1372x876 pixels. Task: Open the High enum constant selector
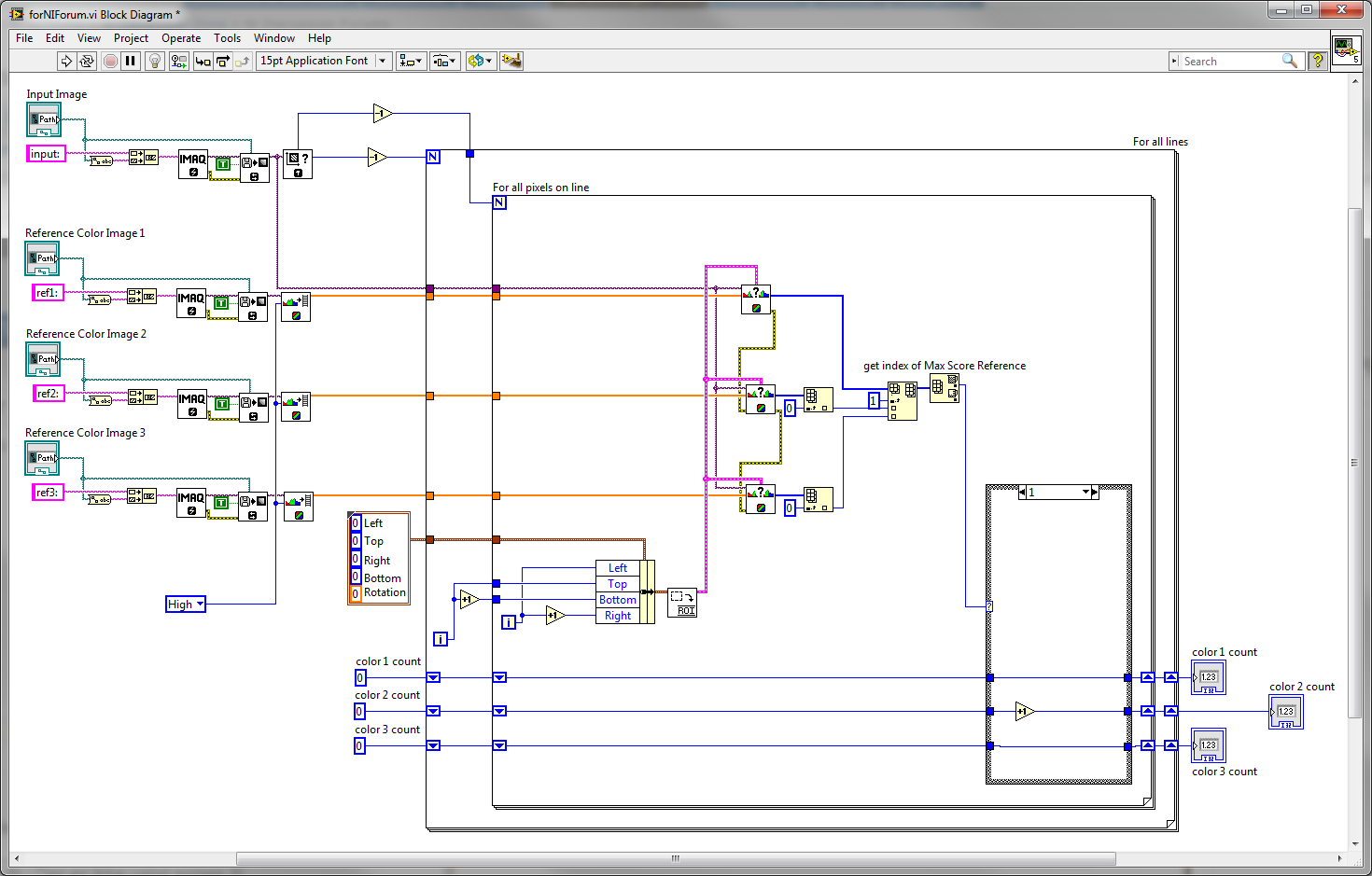click(186, 604)
